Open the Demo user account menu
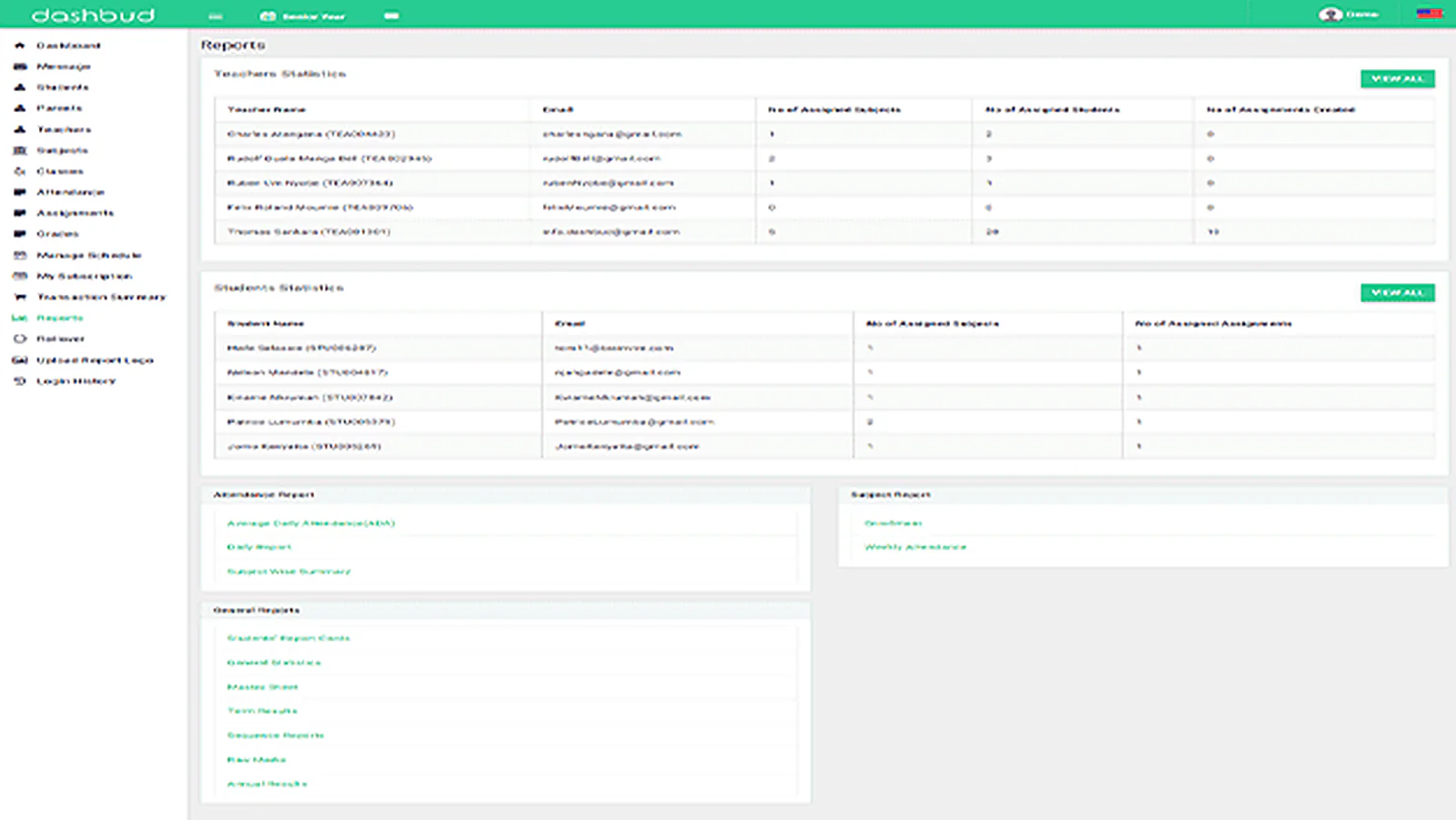Image resolution: width=1456 pixels, height=820 pixels. (1349, 15)
